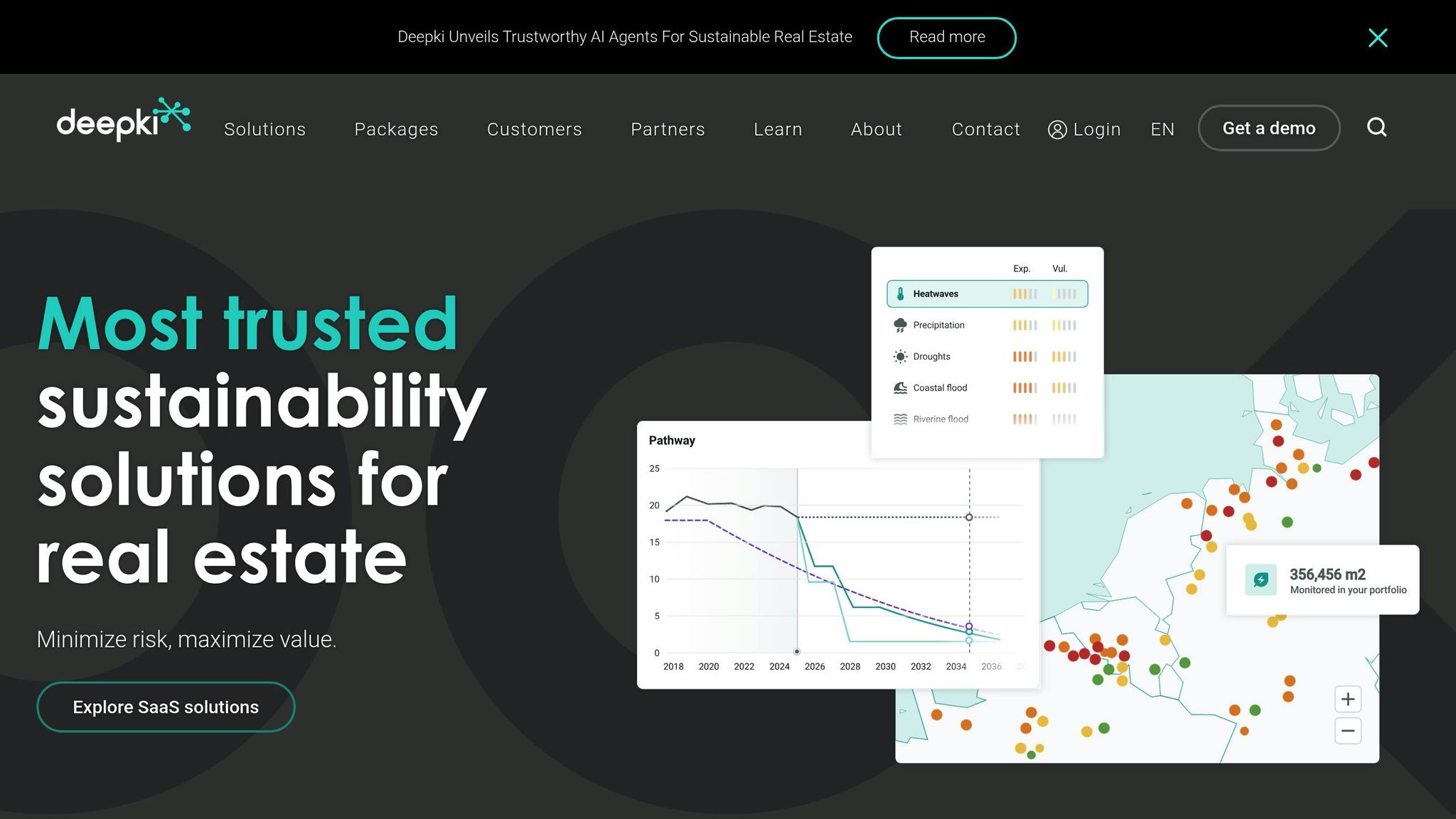Select the Riverine flood row
1456x819 pixels.
tap(941, 419)
